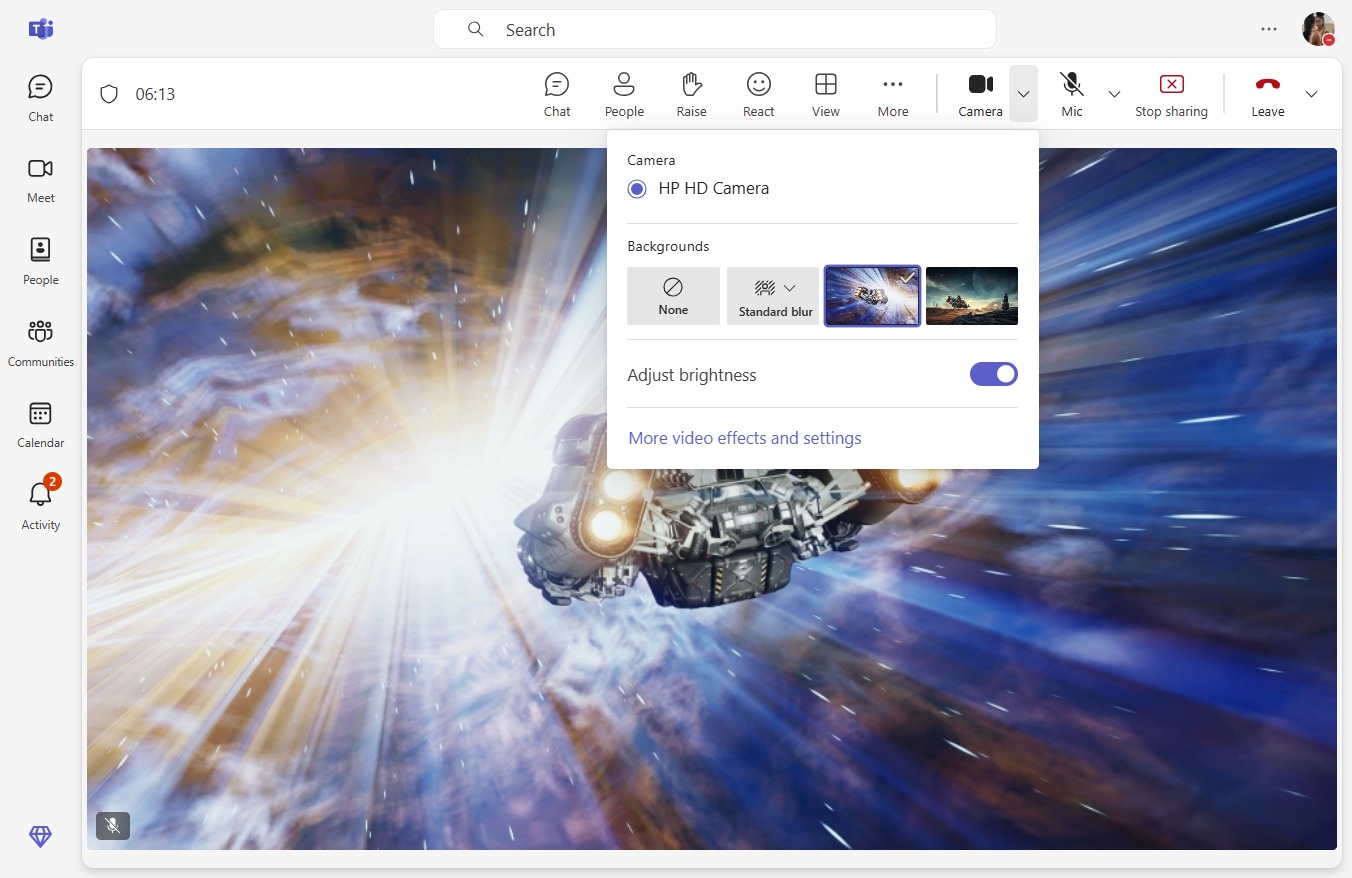
Task: Open the meeting Chat panel
Action: pos(557,95)
